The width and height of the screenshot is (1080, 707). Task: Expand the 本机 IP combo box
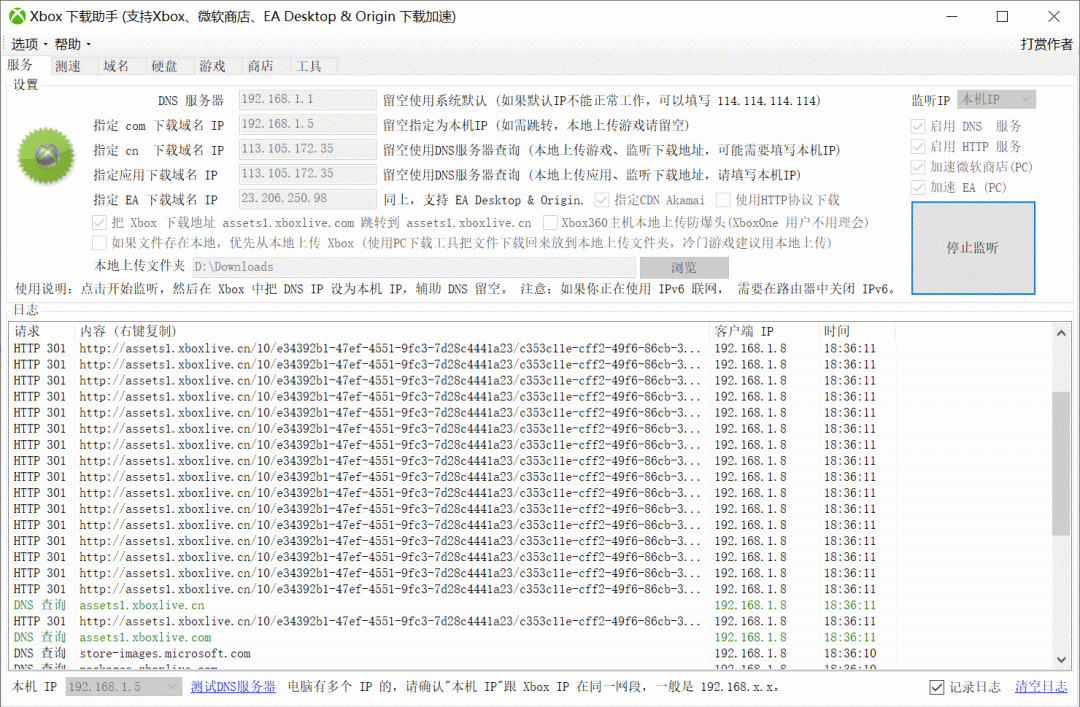coord(124,687)
